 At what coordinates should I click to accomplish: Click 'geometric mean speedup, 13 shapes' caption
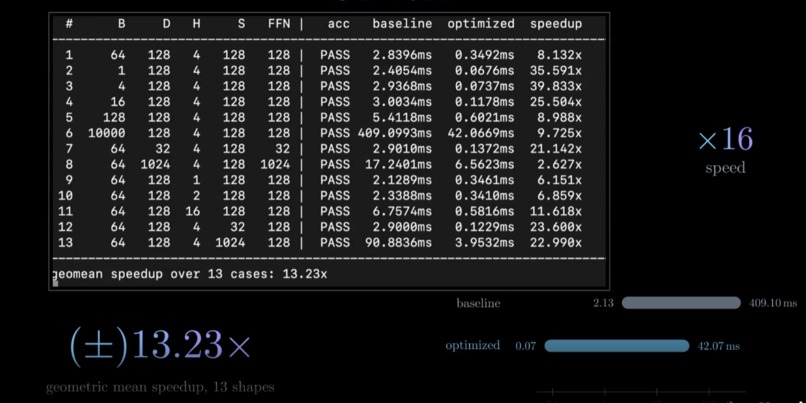(x=160, y=387)
